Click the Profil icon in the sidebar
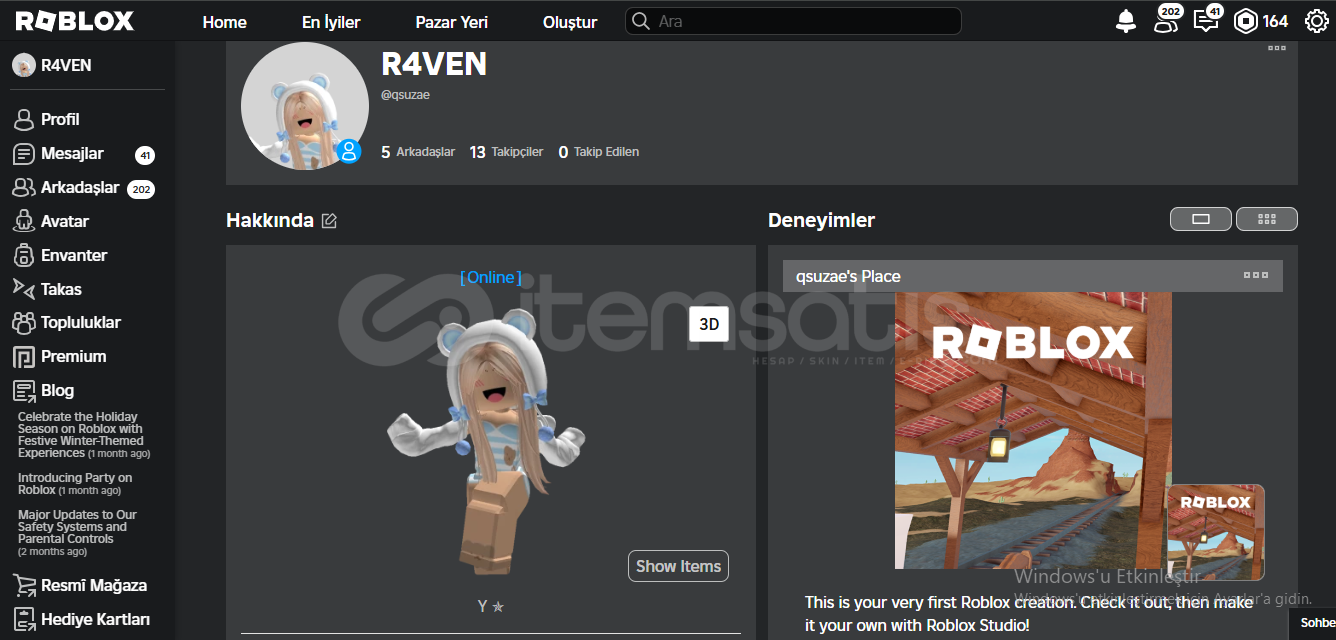 pos(24,120)
